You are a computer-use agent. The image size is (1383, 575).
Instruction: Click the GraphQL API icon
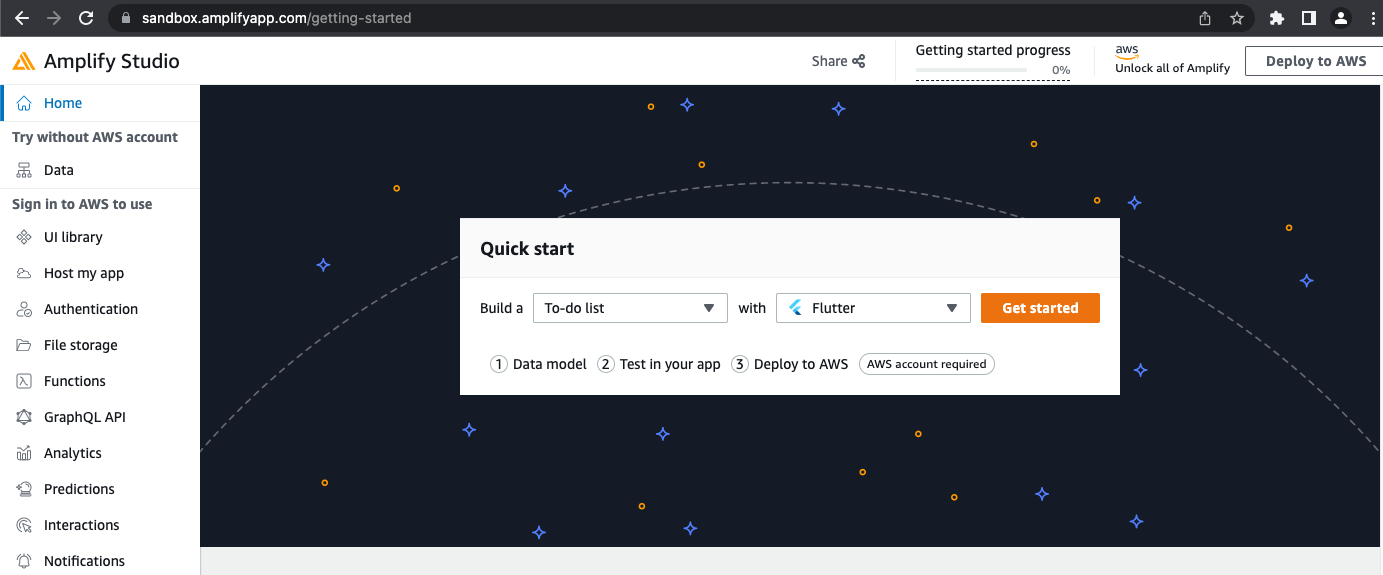(24, 417)
